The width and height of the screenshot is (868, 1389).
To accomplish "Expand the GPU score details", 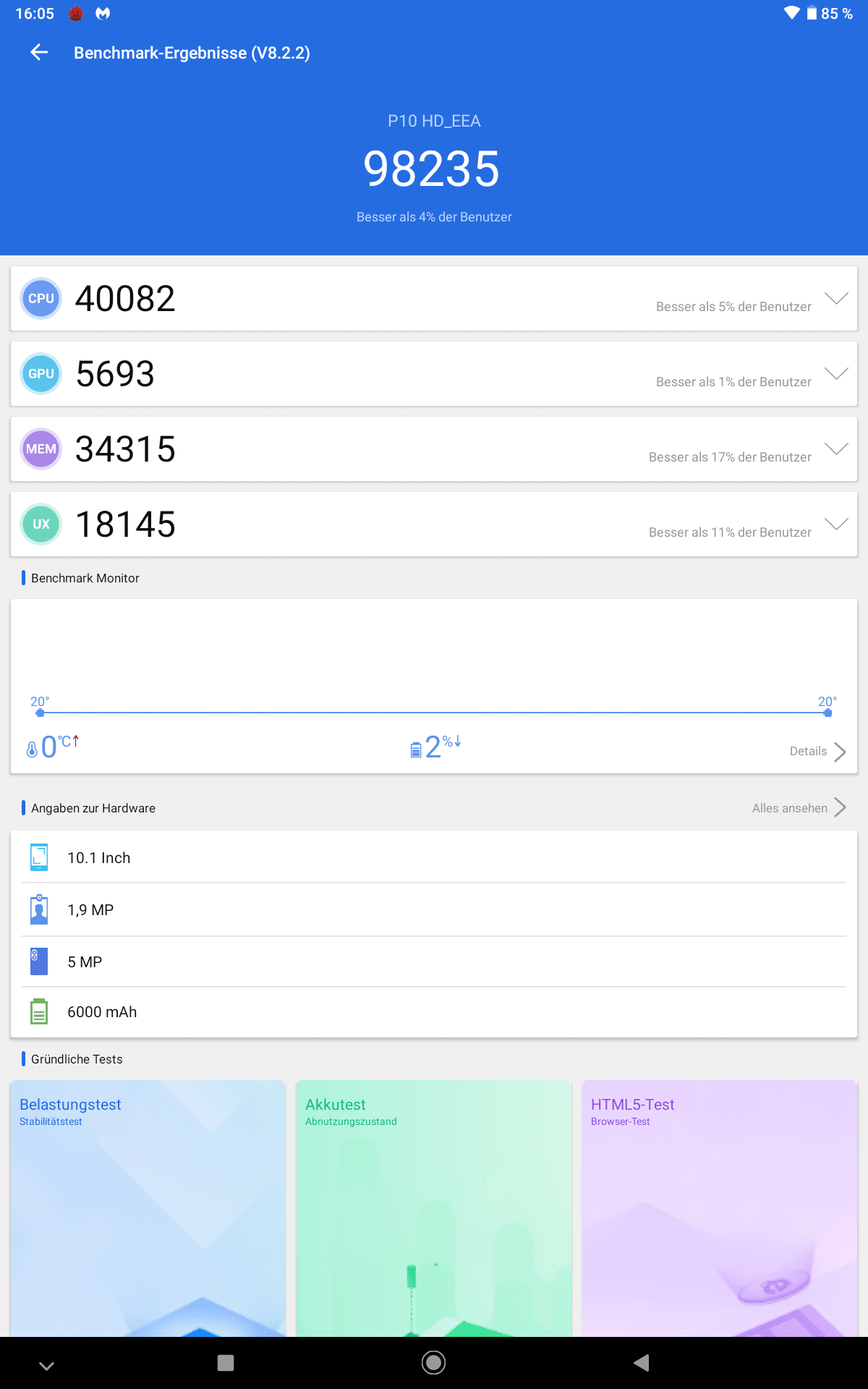I will point(836,373).
